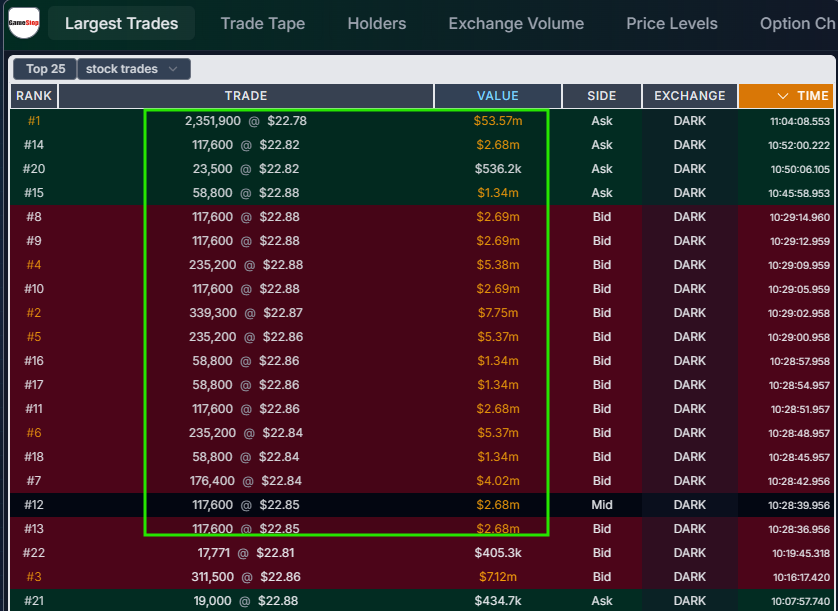Sort by the SIDE column header
This screenshot has height=611, width=838.
pyautogui.click(x=602, y=96)
